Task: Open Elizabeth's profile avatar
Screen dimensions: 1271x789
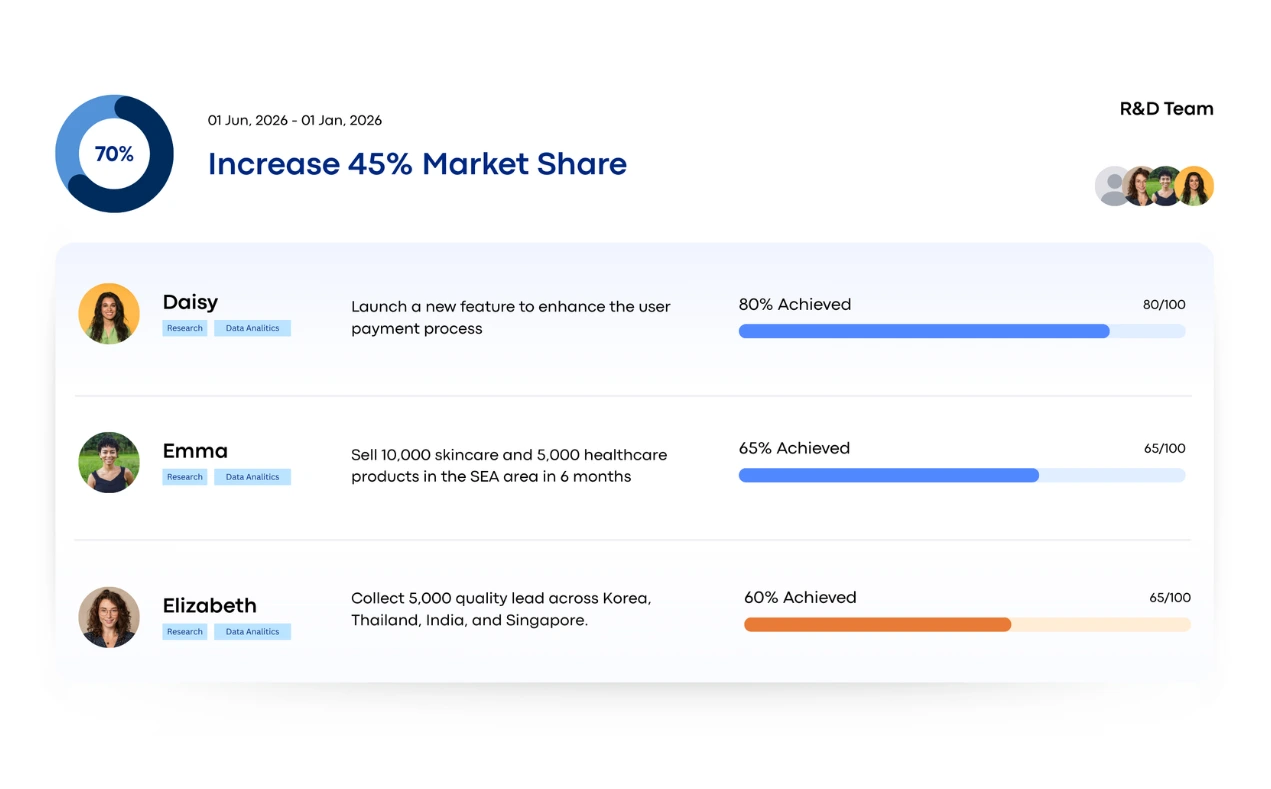Action: point(109,616)
